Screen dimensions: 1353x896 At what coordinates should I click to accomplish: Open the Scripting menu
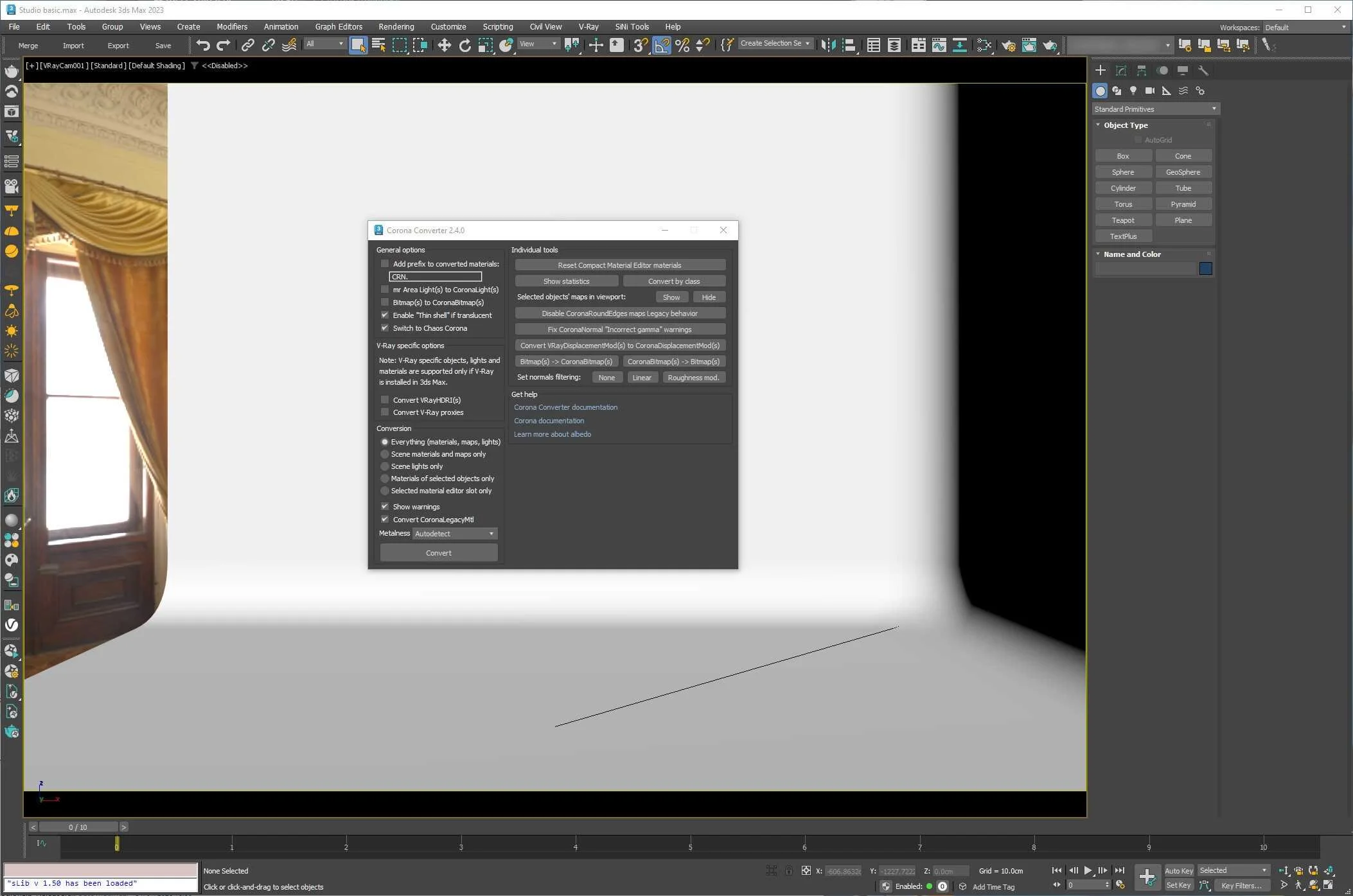[498, 27]
